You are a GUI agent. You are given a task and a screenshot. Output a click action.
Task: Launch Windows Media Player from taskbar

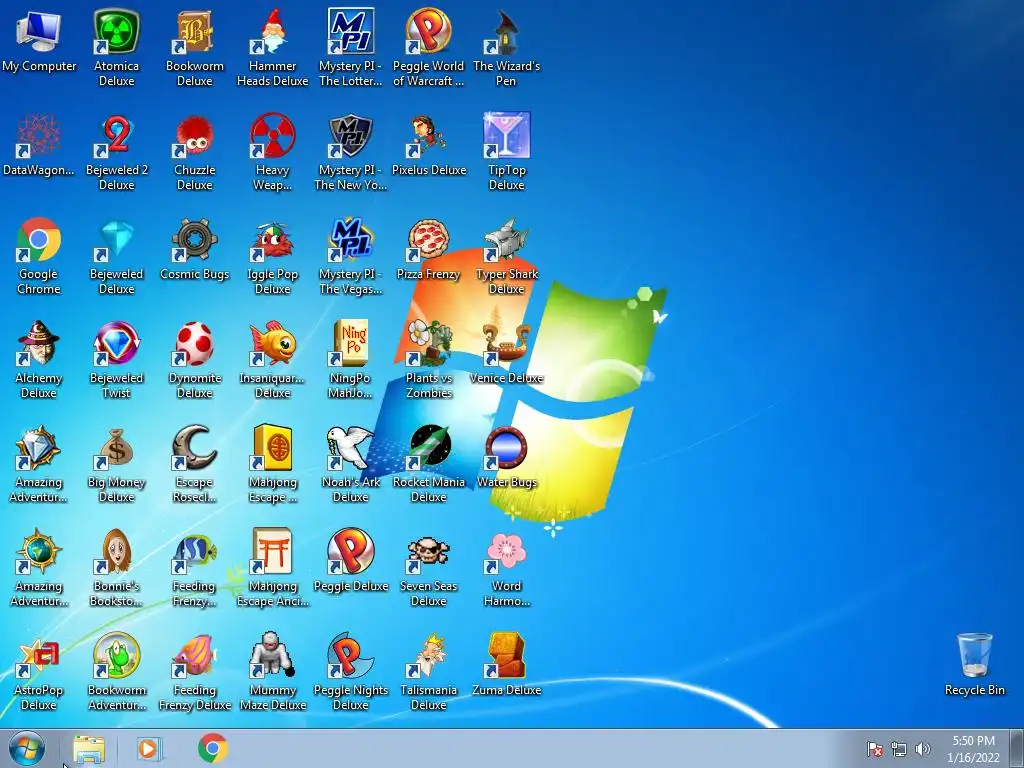(x=150, y=749)
